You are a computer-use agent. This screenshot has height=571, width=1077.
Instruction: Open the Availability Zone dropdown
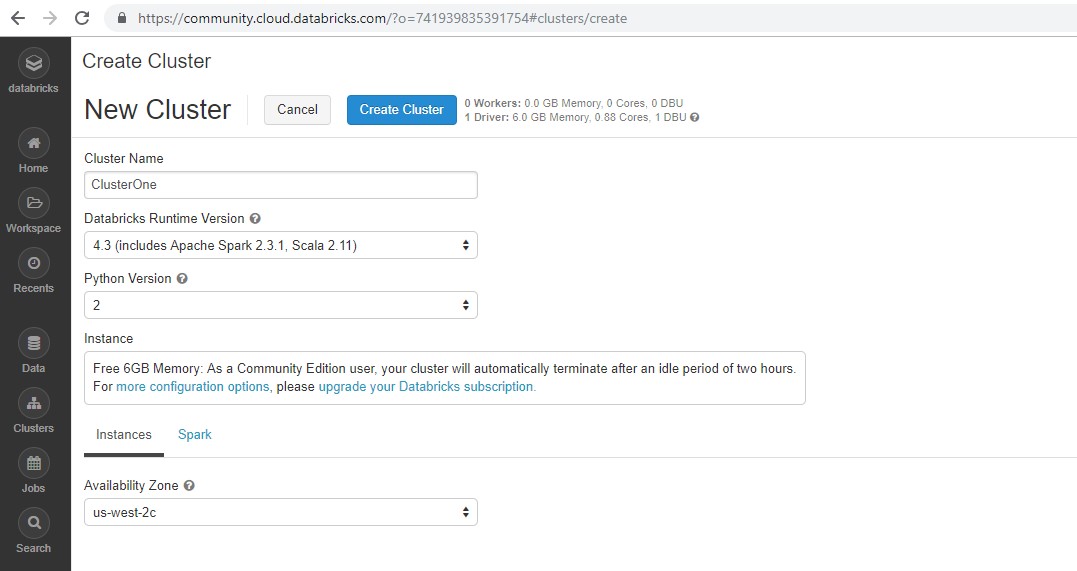280,512
